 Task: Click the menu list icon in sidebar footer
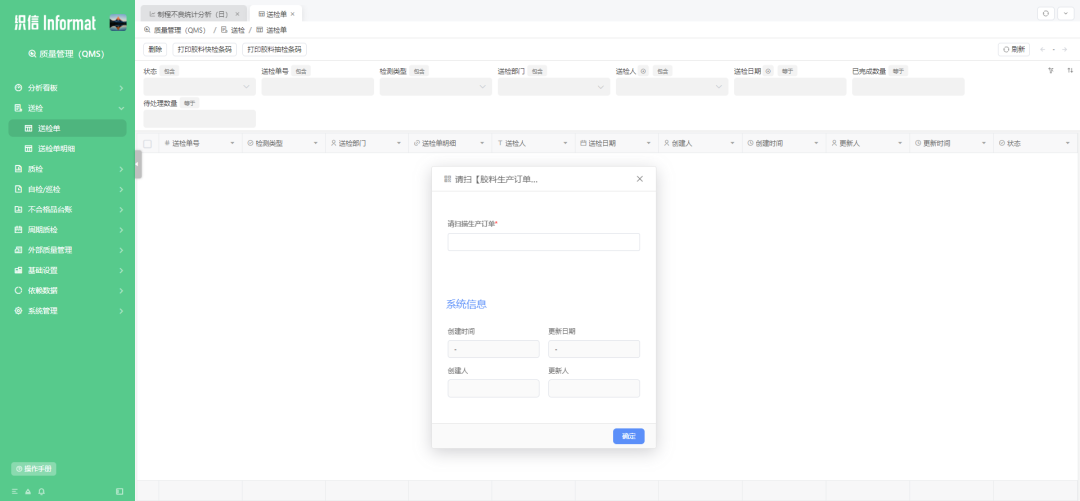tap(15, 491)
